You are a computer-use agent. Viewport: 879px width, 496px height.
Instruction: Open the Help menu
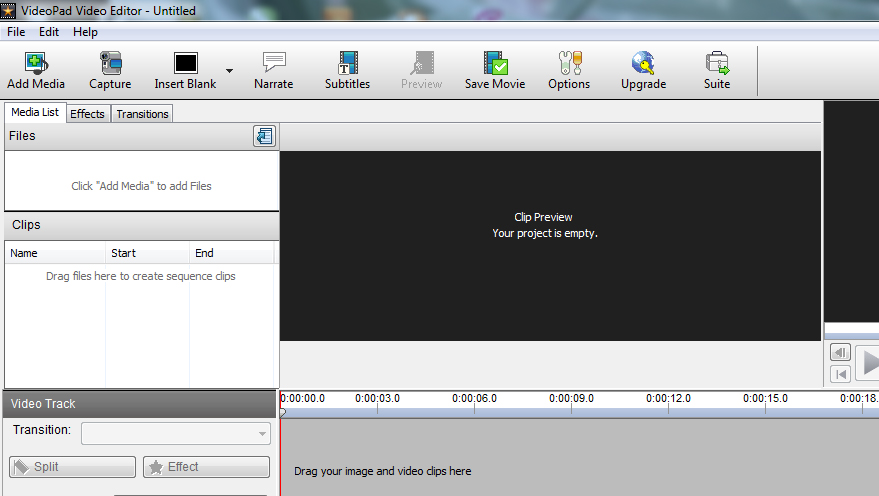pyautogui.click(x=85, y=32)
